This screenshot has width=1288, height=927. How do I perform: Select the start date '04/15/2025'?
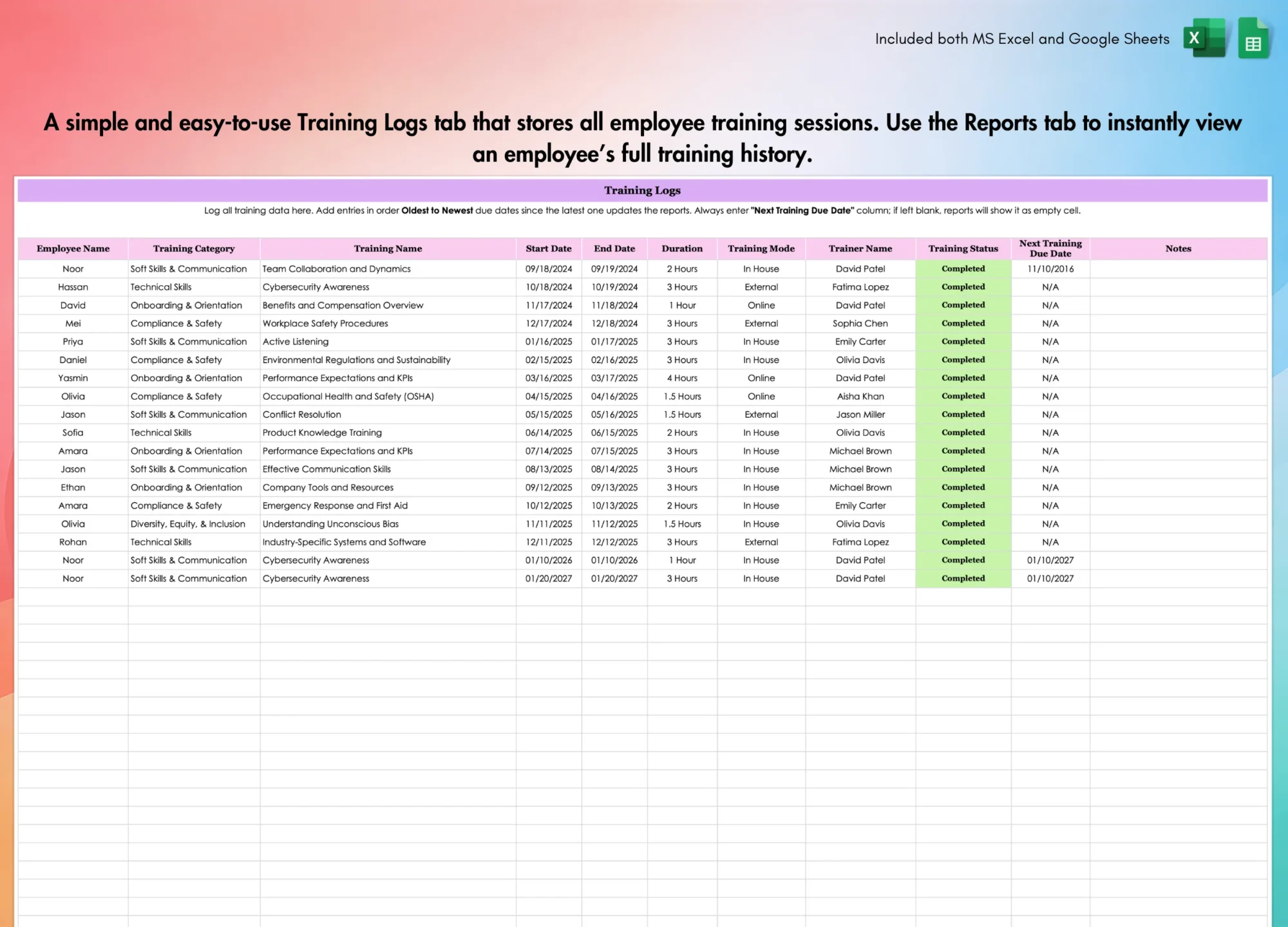tap(549, 397)
